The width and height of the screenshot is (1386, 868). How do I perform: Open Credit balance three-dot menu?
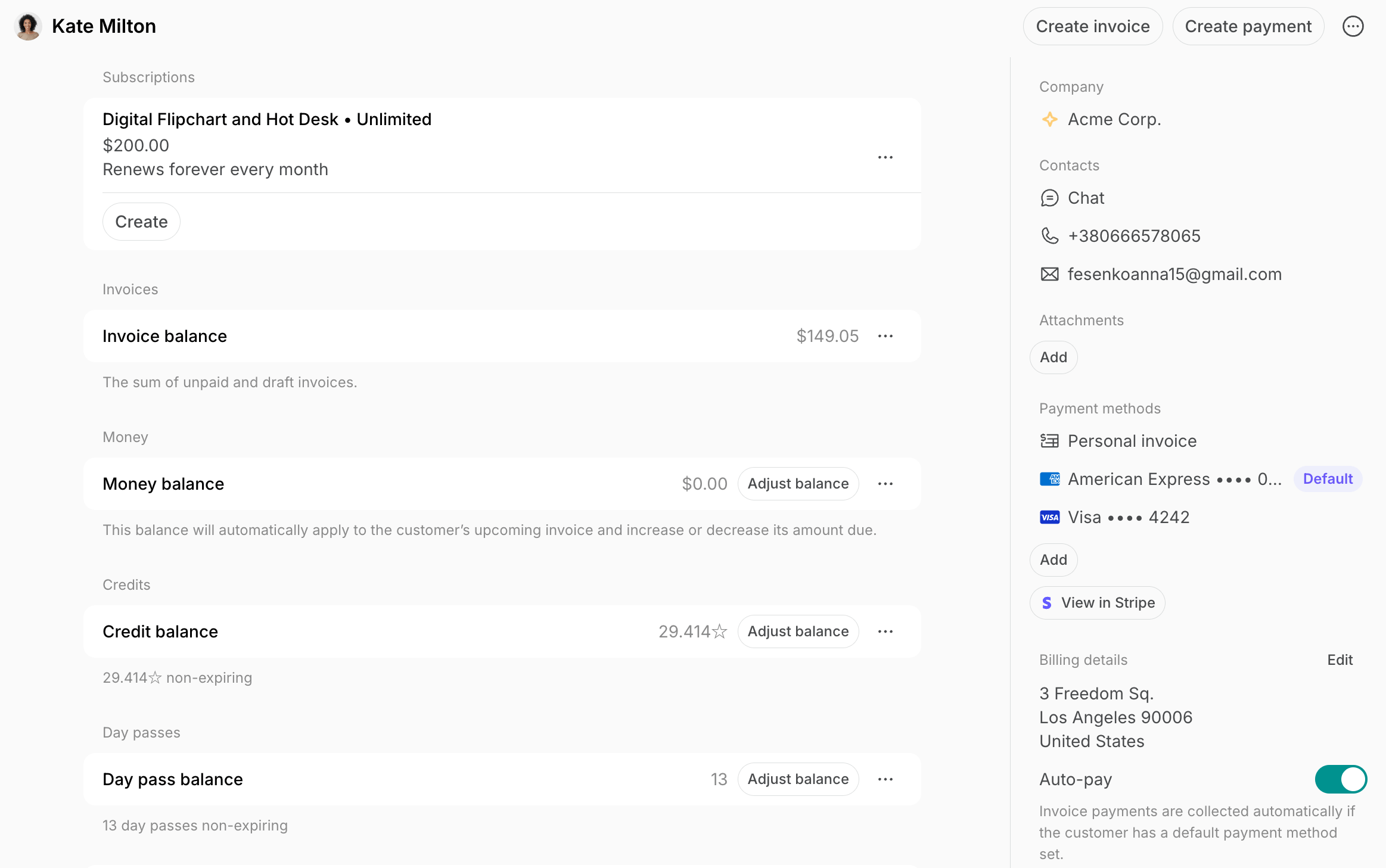click(x=885, y=631)
